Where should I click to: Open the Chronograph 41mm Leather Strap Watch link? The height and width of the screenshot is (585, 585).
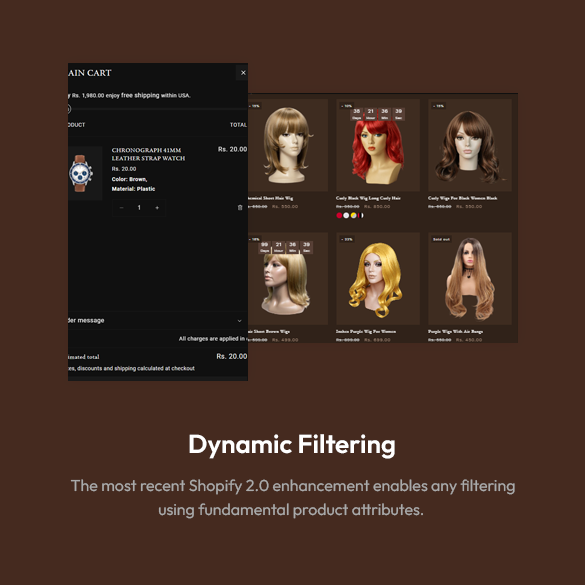point(148,154)
